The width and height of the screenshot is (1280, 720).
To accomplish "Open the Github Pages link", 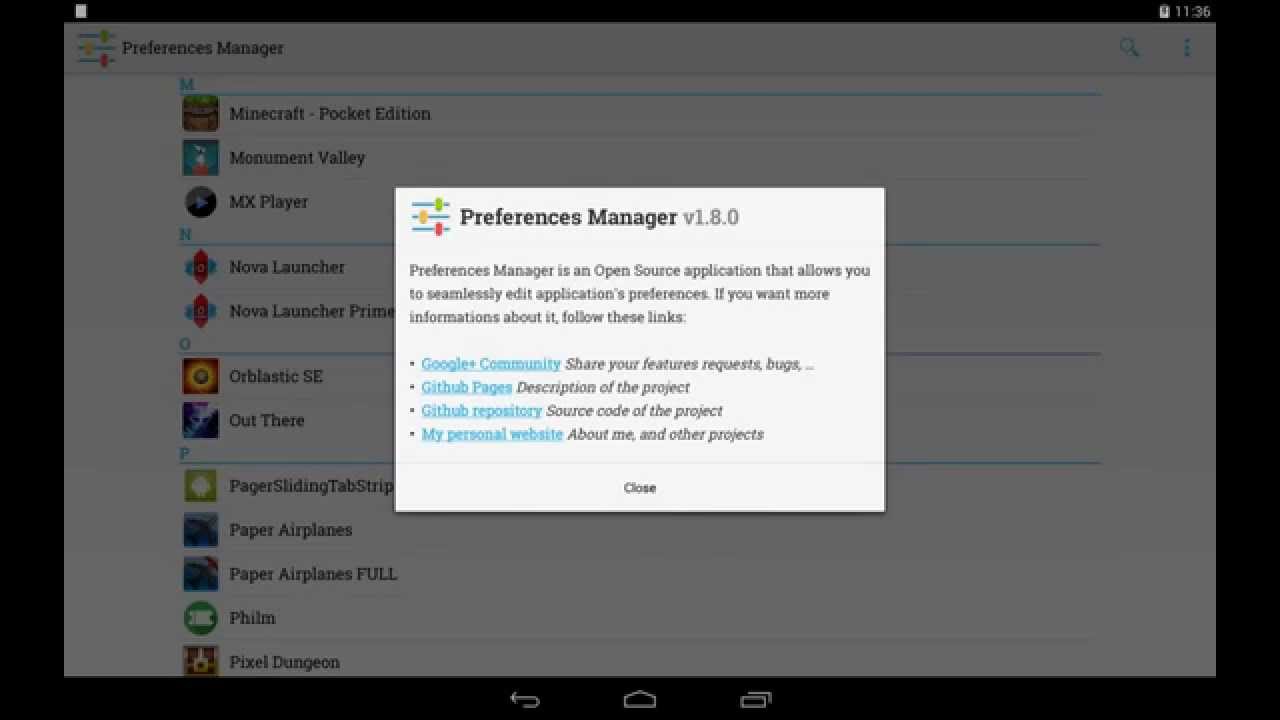I will tap(467, 387).
